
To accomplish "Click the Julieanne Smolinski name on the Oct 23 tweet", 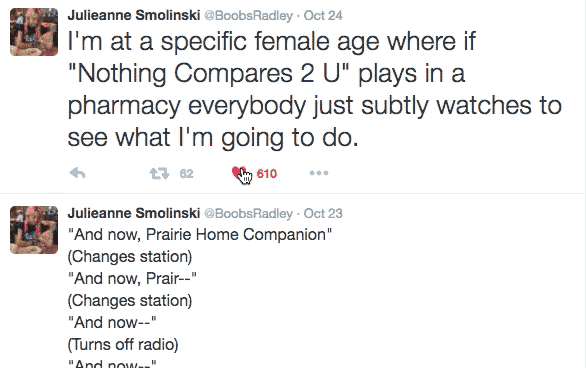I will coord(134,213).
